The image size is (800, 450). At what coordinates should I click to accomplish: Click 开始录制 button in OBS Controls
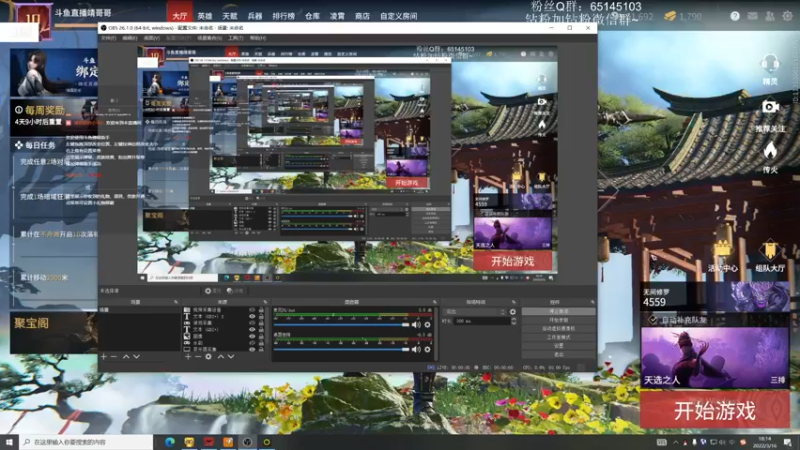click(559, 320)
